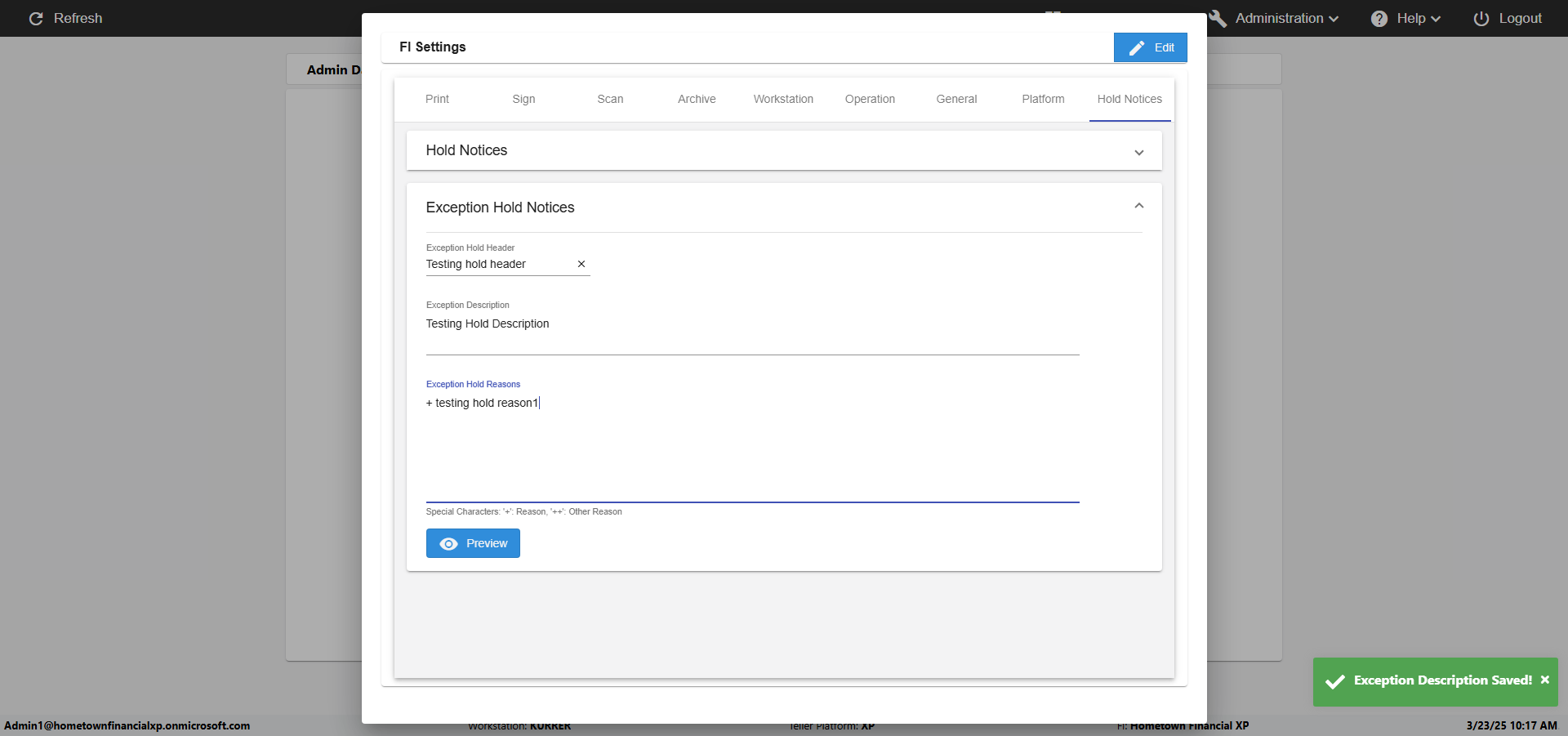Image resolution: width=1568 pixels, height=736 pixels.
Task: Click the Preview button
Action: [x=473, y=543]
